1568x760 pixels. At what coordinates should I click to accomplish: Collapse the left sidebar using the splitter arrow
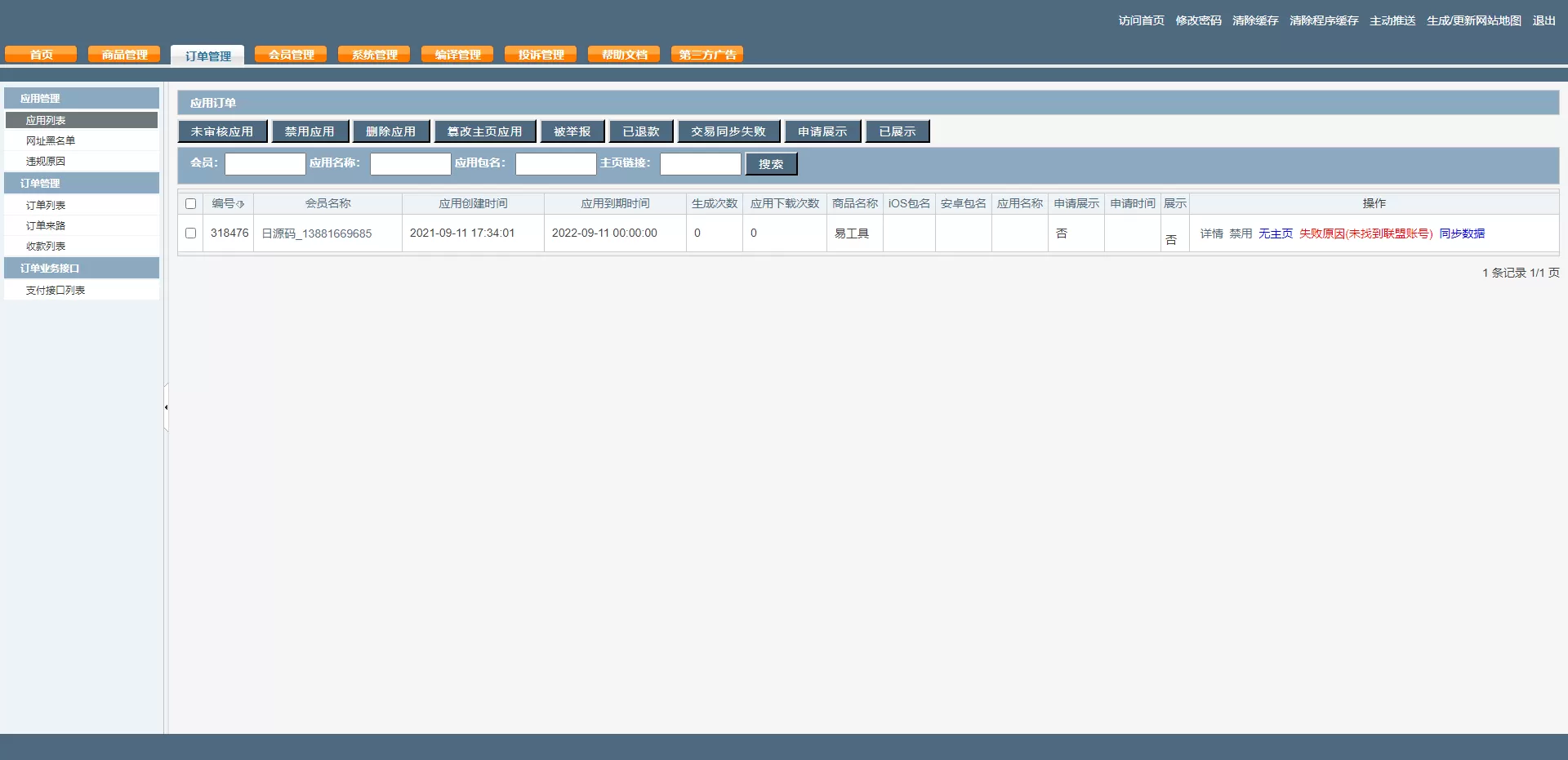pyautogui.click(x=166, y=407)
